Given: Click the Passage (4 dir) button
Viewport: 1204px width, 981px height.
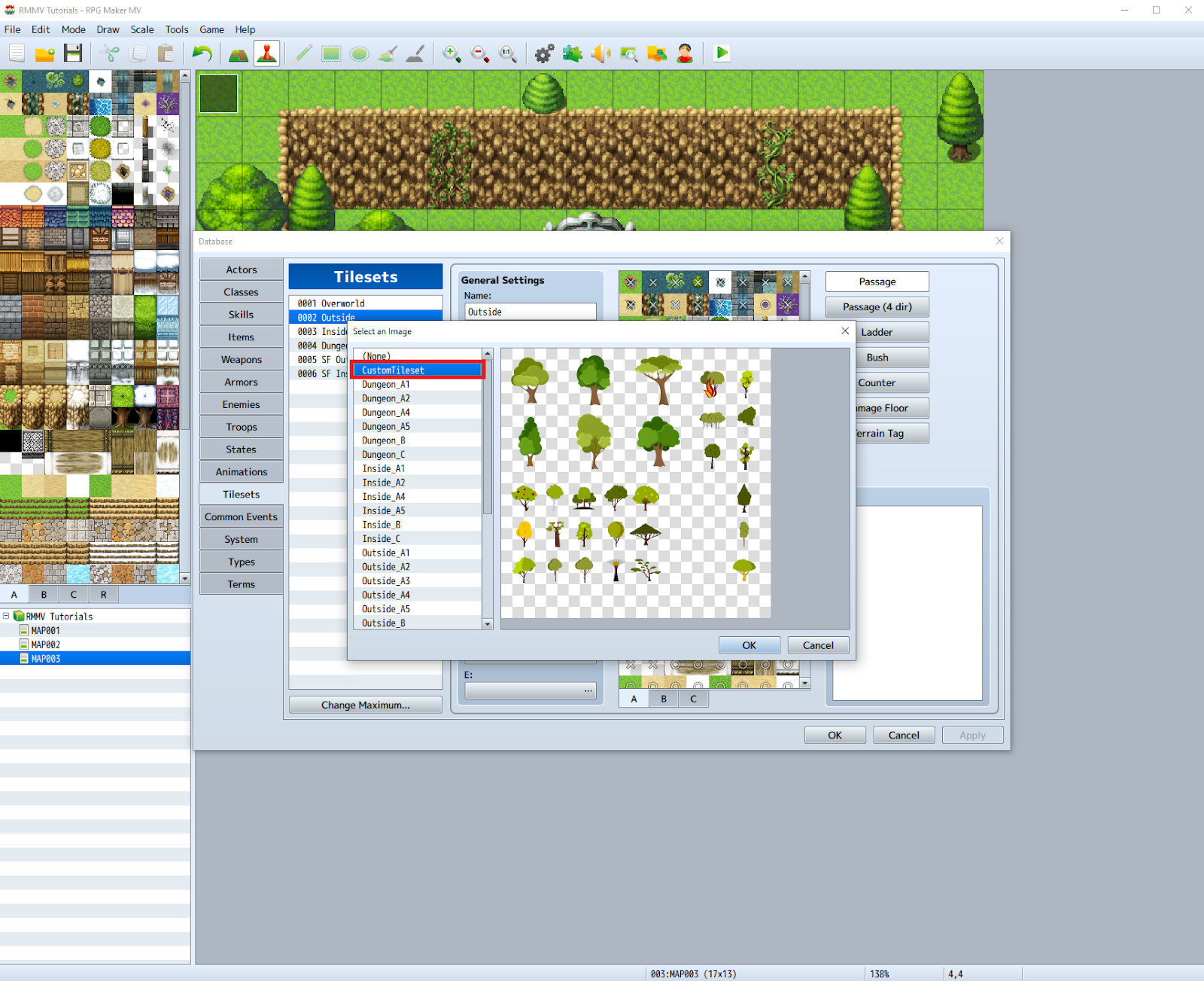Looking at the screenshot, I should 877,306.
